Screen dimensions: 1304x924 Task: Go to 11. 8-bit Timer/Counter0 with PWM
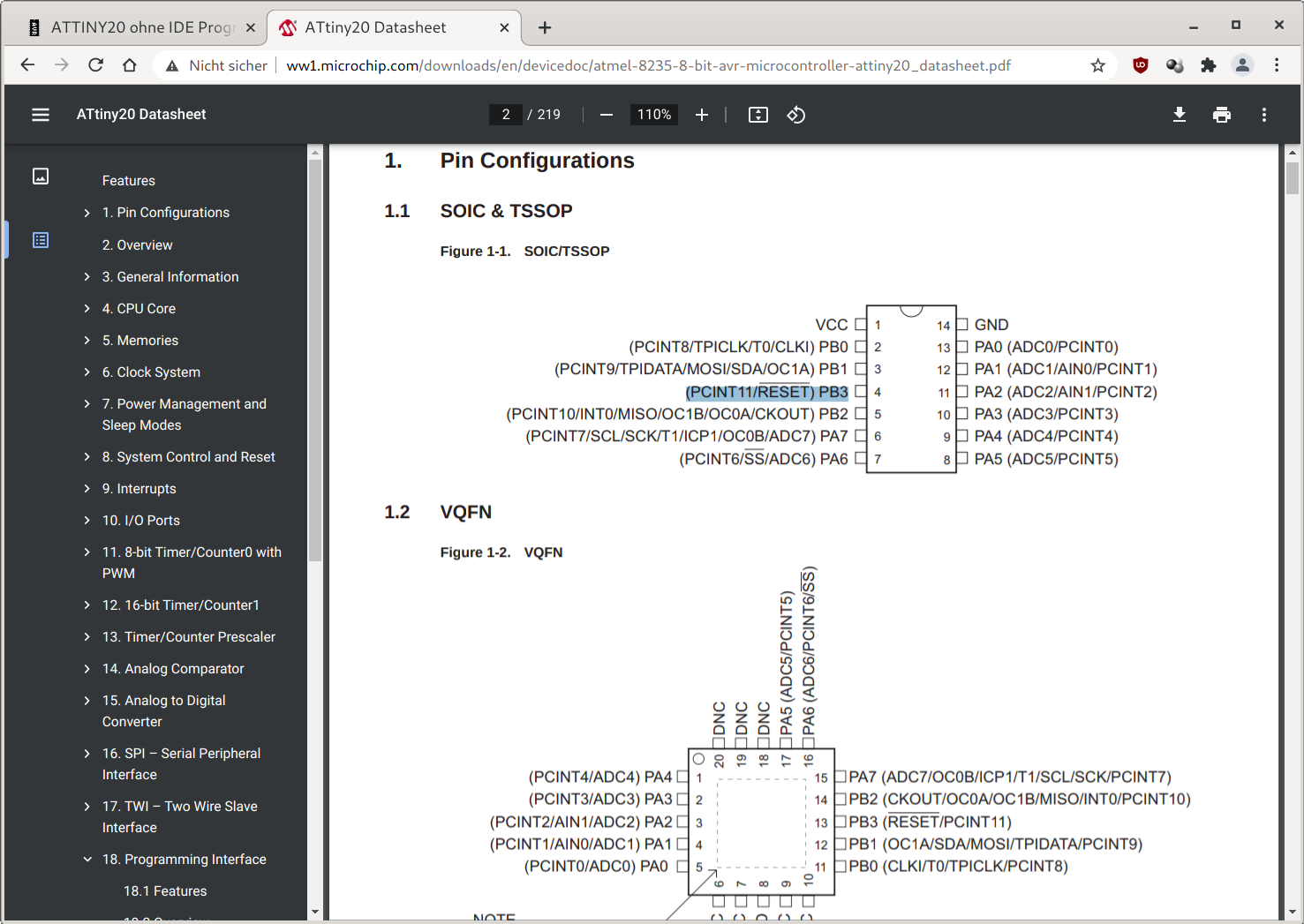pos(192,563)
